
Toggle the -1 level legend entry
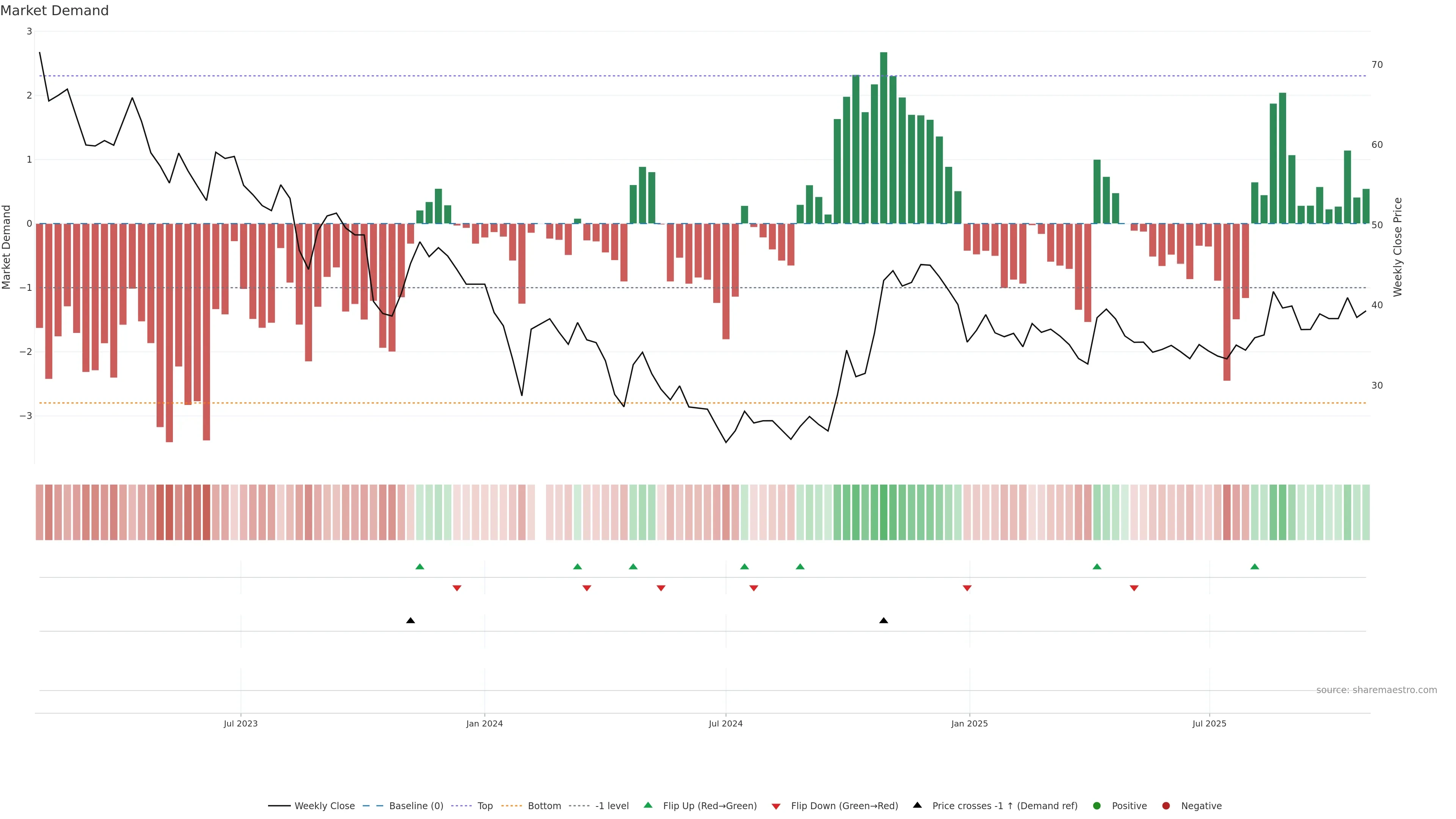tap(612, 805)
